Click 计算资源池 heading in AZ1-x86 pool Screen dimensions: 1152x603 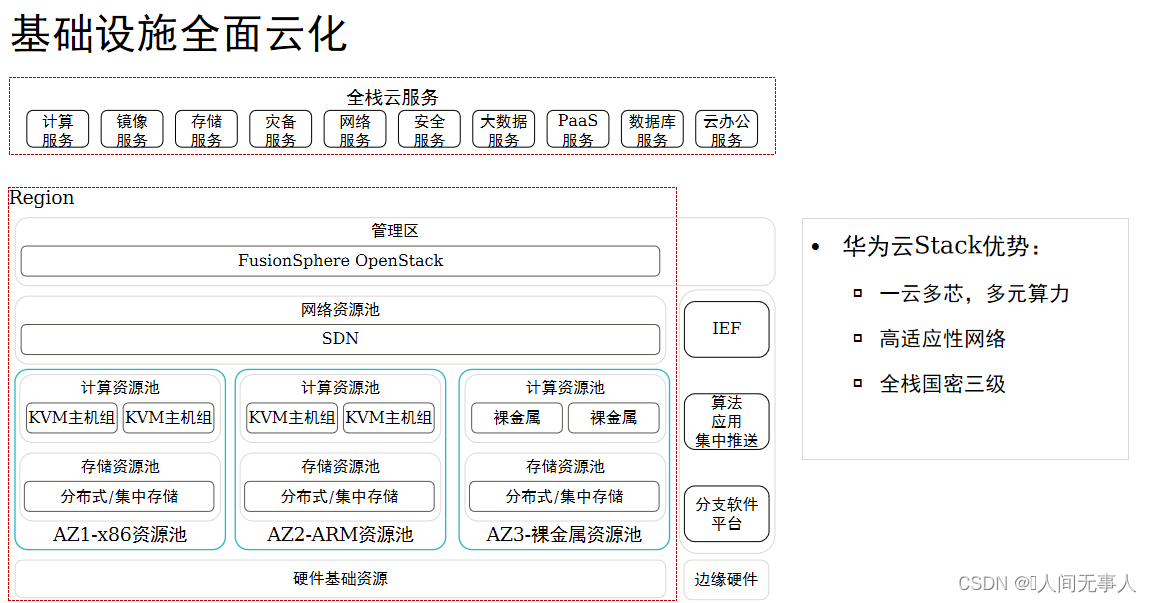click(120, 388)
